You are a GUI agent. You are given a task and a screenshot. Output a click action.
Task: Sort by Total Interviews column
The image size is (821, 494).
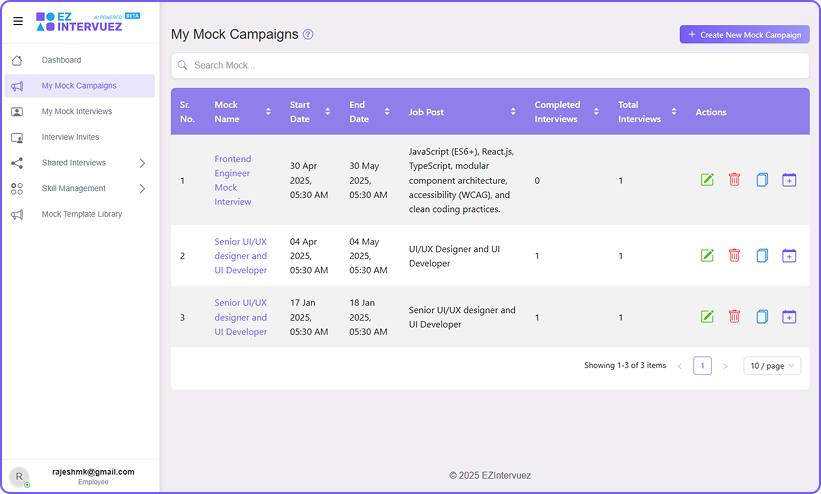click(674, 112)
